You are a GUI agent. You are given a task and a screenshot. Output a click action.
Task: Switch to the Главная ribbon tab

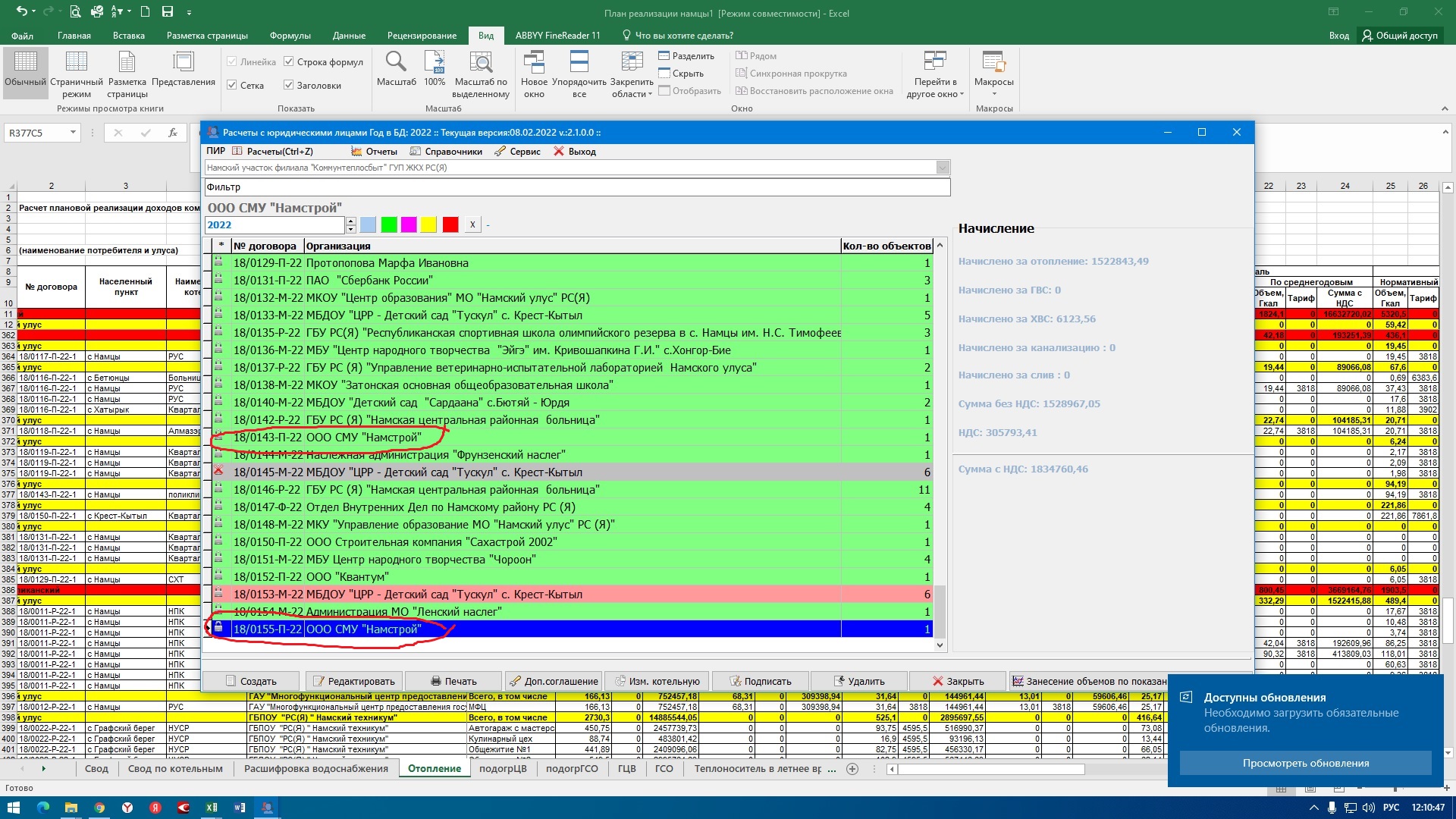pos(74,36)
